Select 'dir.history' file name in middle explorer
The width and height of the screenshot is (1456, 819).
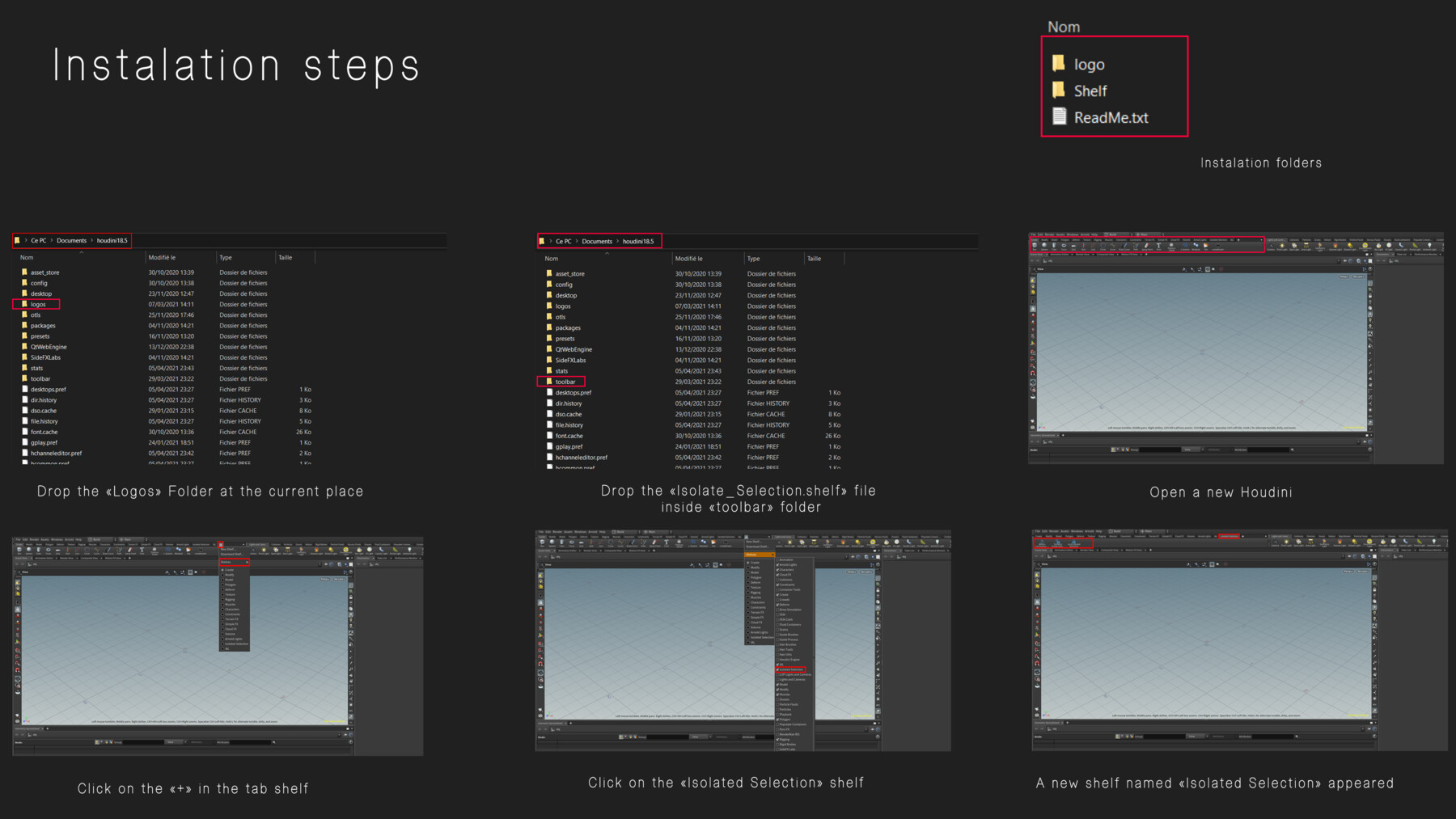click(569, 403)
